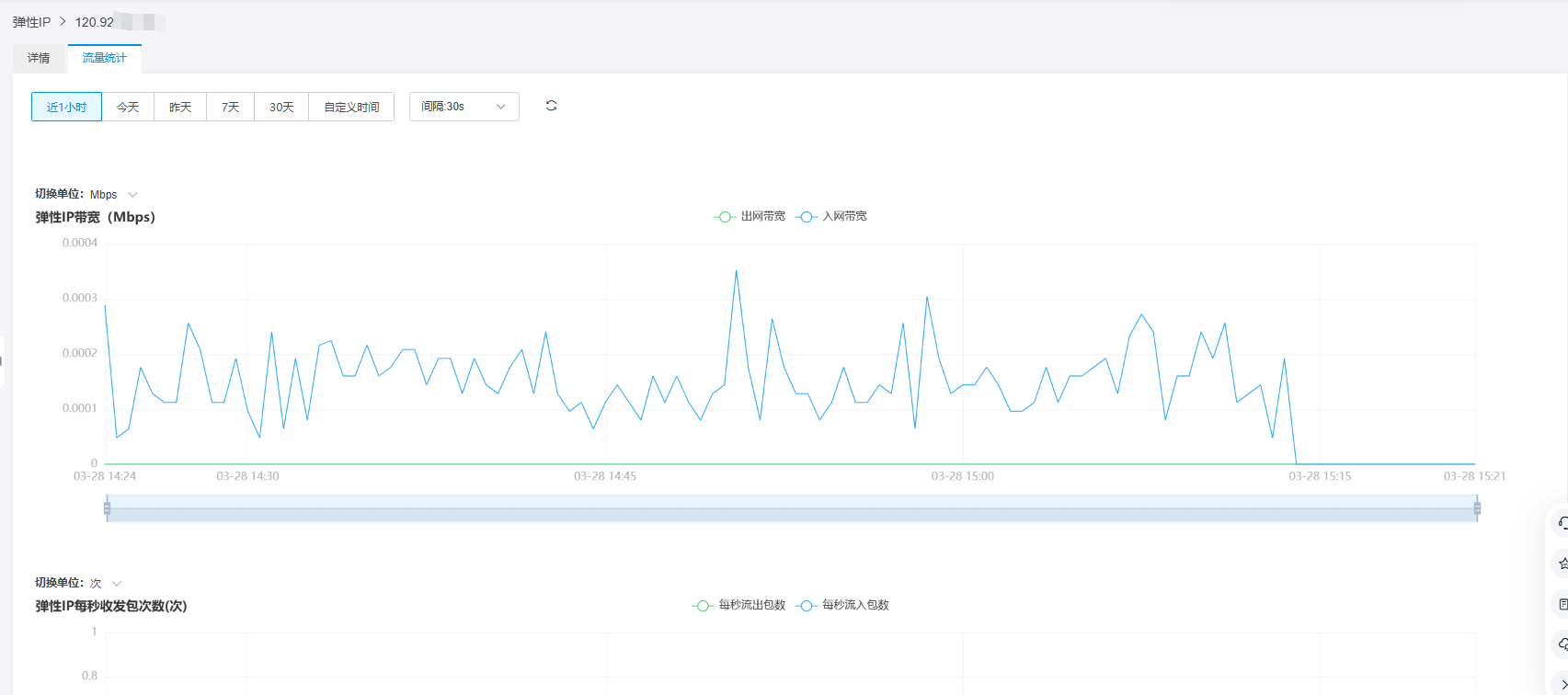Open customer support headset icon
This screenshot has height=695, width=1568.
click(x=1561, y=523)
